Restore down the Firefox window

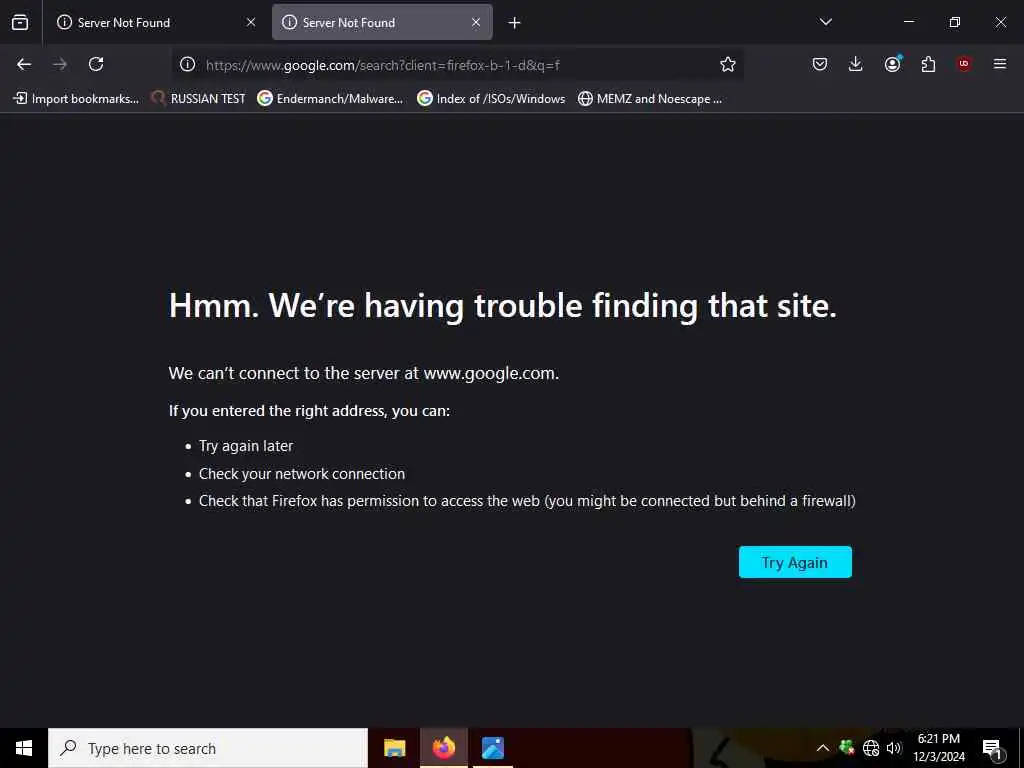point(955,22)
